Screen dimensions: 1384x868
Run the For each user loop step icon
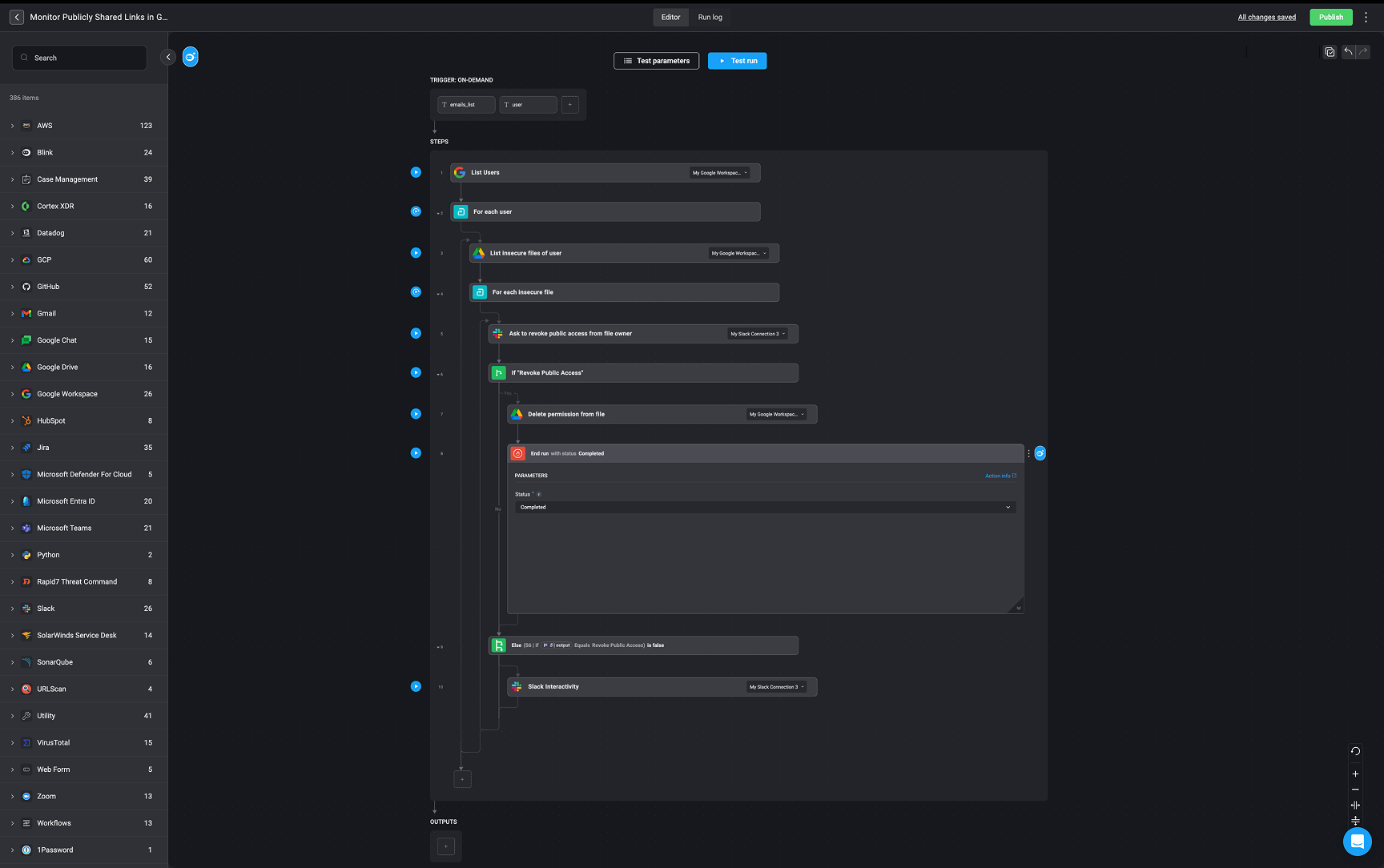(416, 211)
